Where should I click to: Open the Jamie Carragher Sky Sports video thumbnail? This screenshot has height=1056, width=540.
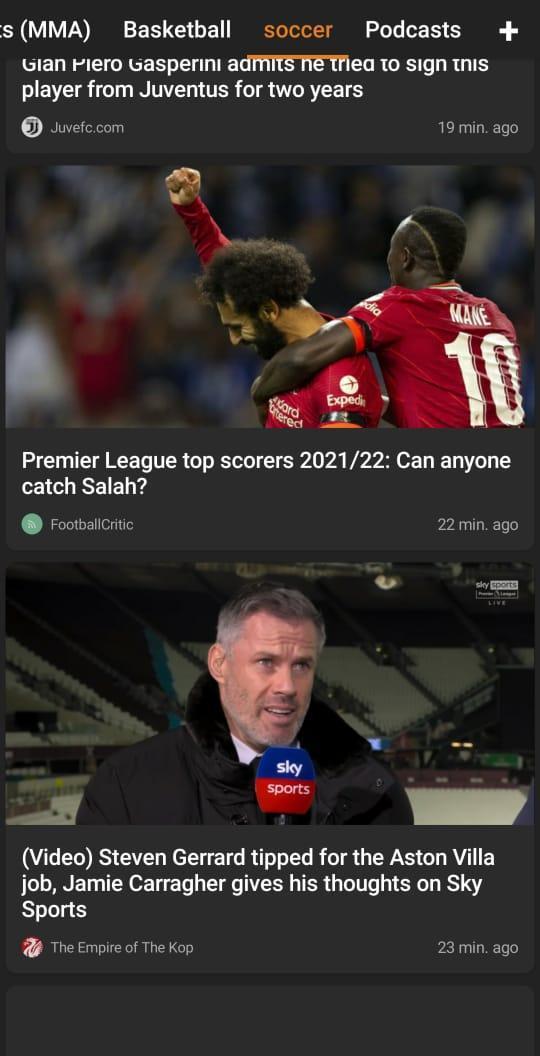point(270,694)
